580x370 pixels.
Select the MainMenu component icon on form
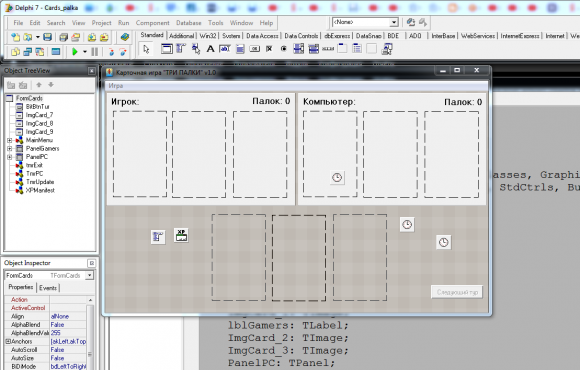click(x=158, y=237)
